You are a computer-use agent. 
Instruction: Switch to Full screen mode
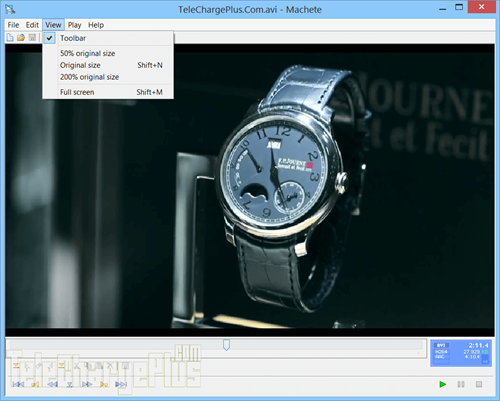coord(108,92)
